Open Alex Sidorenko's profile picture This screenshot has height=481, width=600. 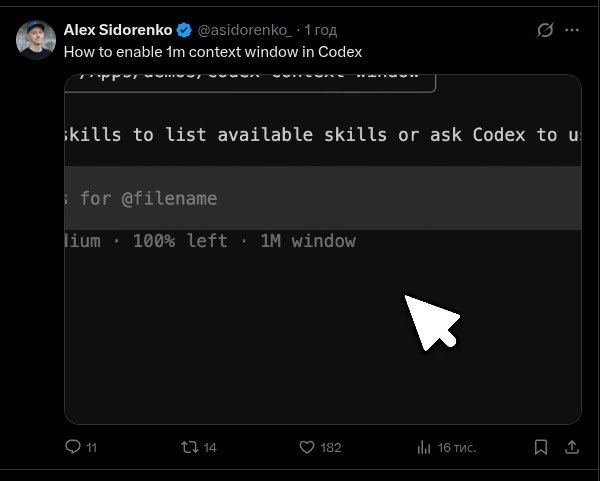click(x=36, y=40)
